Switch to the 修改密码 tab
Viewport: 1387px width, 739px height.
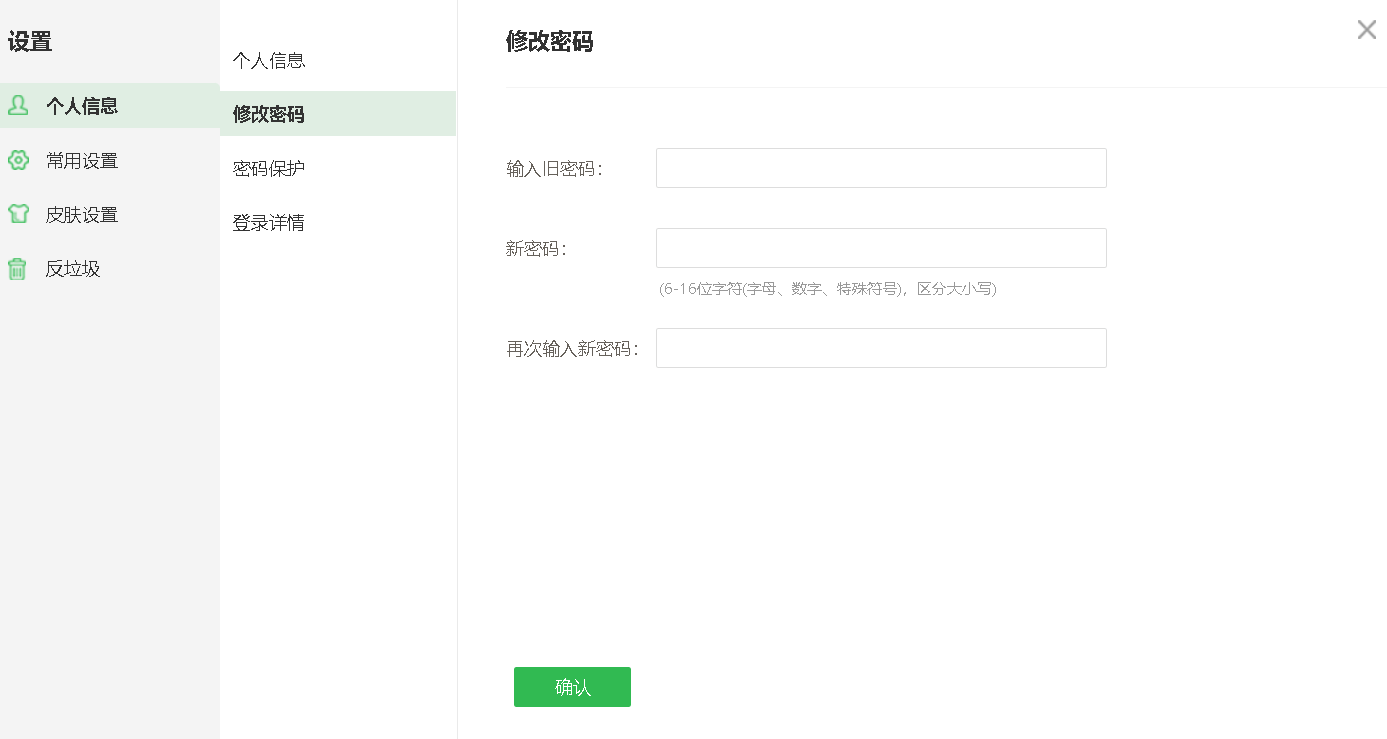click(x=268, y=113)
